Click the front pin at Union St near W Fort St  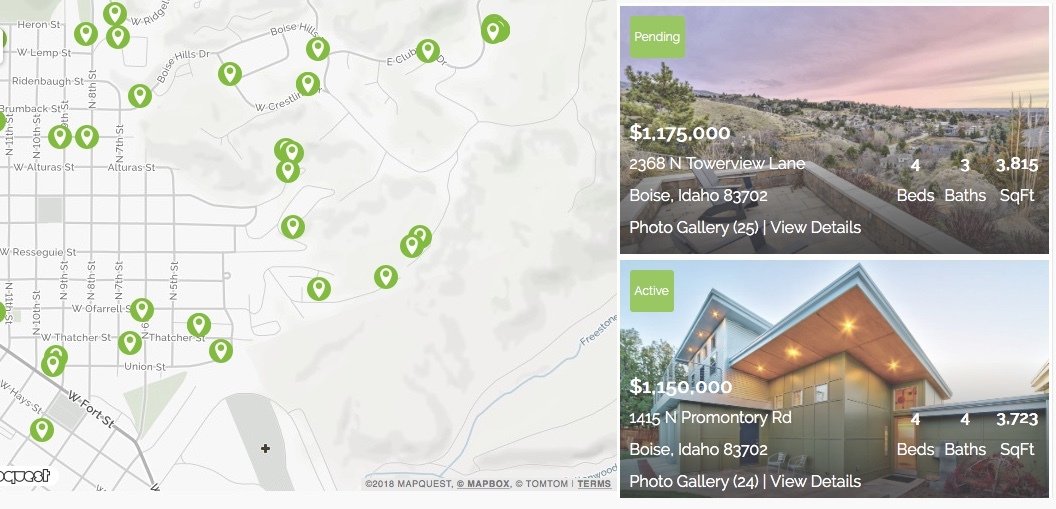click(x=53, y=364)
